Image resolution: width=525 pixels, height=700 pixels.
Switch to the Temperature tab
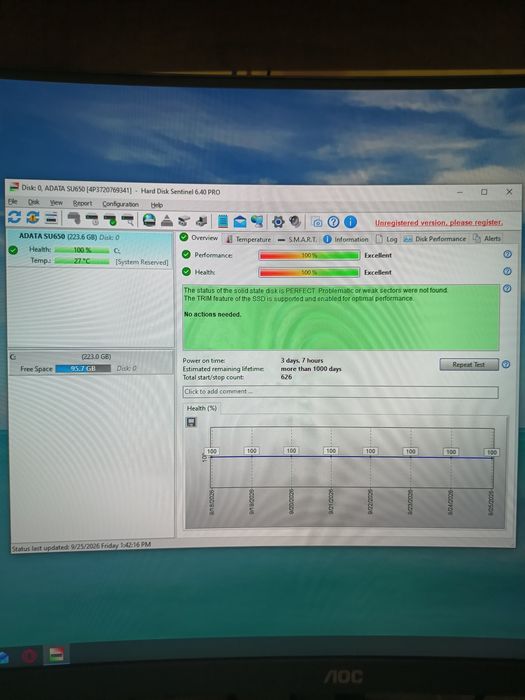[249, 239]
